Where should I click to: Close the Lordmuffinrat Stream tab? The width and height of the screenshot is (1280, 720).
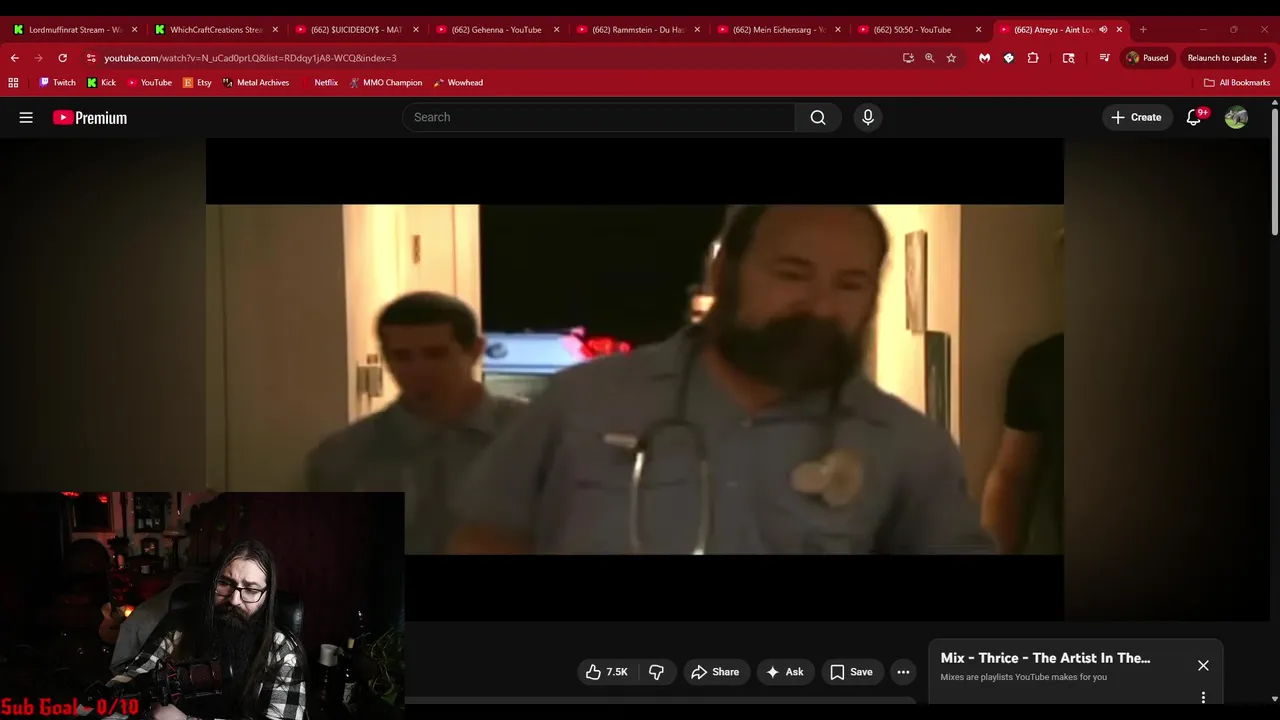[x=134, y=30]
